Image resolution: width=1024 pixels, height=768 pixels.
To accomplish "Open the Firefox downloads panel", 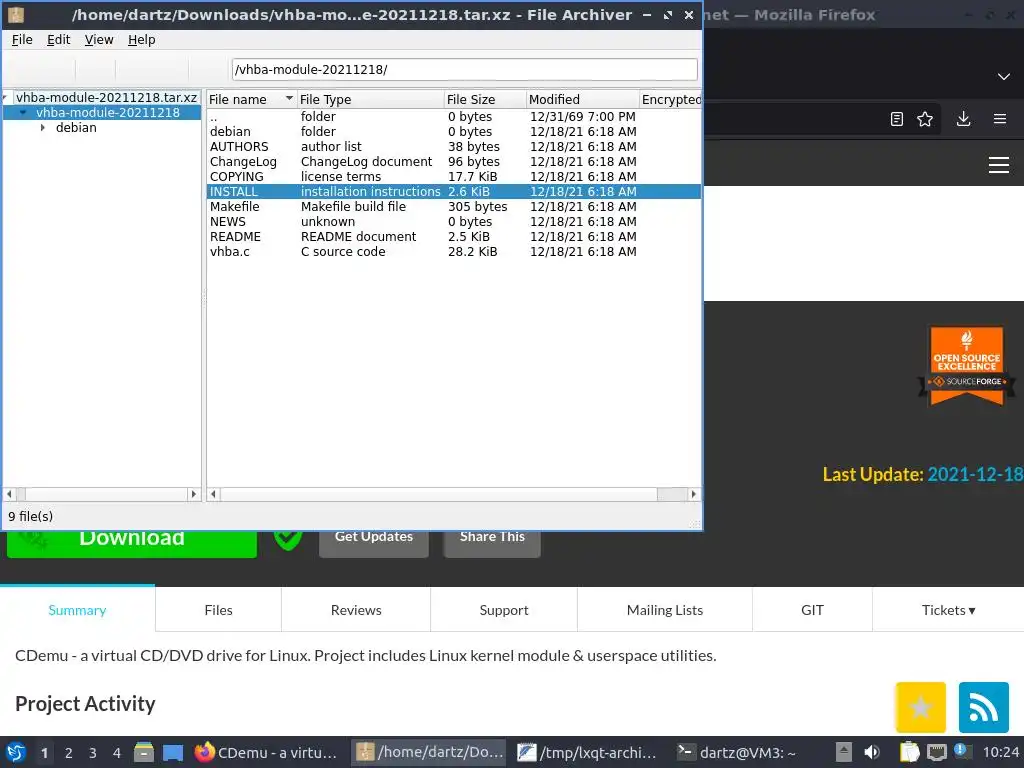I will (x=963, y=119).
